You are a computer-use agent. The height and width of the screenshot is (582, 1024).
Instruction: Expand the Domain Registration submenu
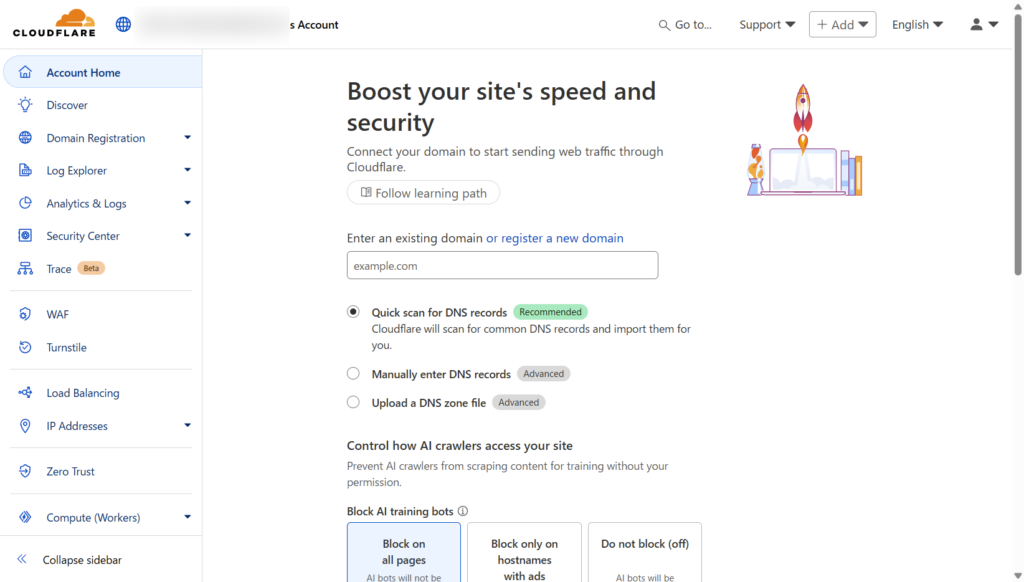(x=187, y=138)
